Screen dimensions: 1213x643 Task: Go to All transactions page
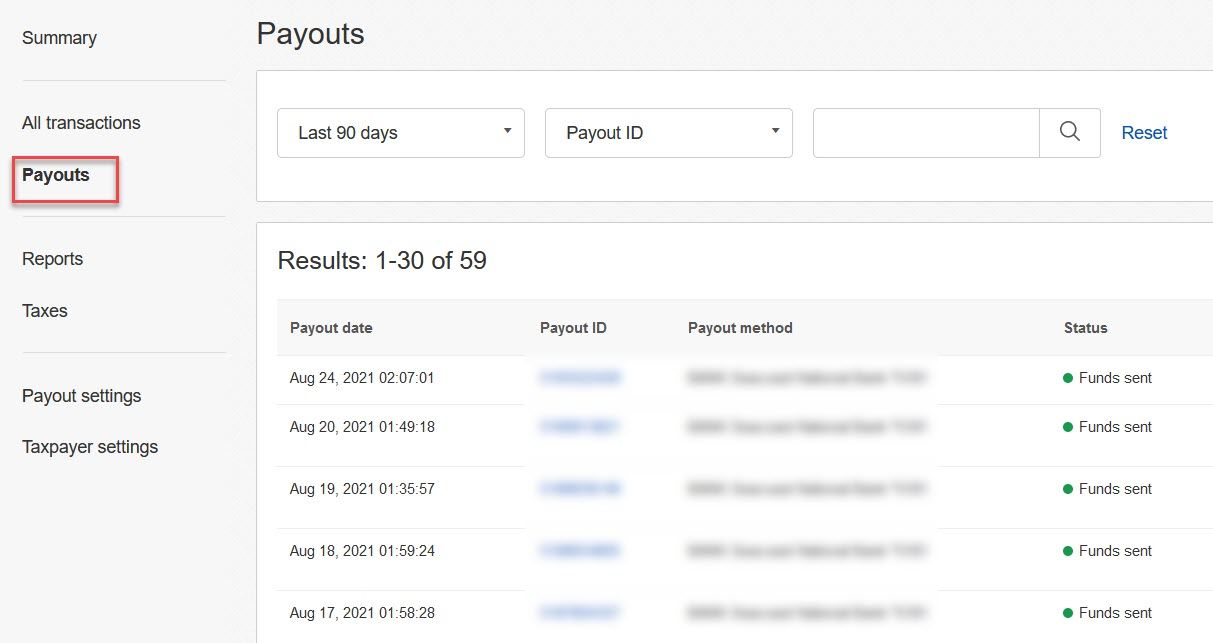click(81, 123)
